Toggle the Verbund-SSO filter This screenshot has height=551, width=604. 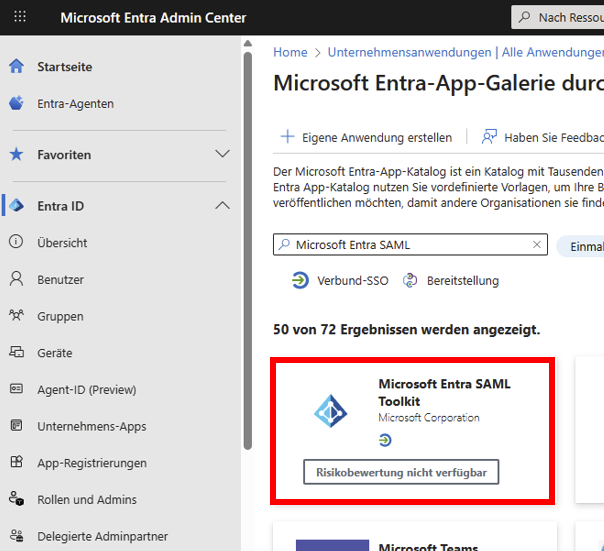pyautogui.click(x=341, y=281)
